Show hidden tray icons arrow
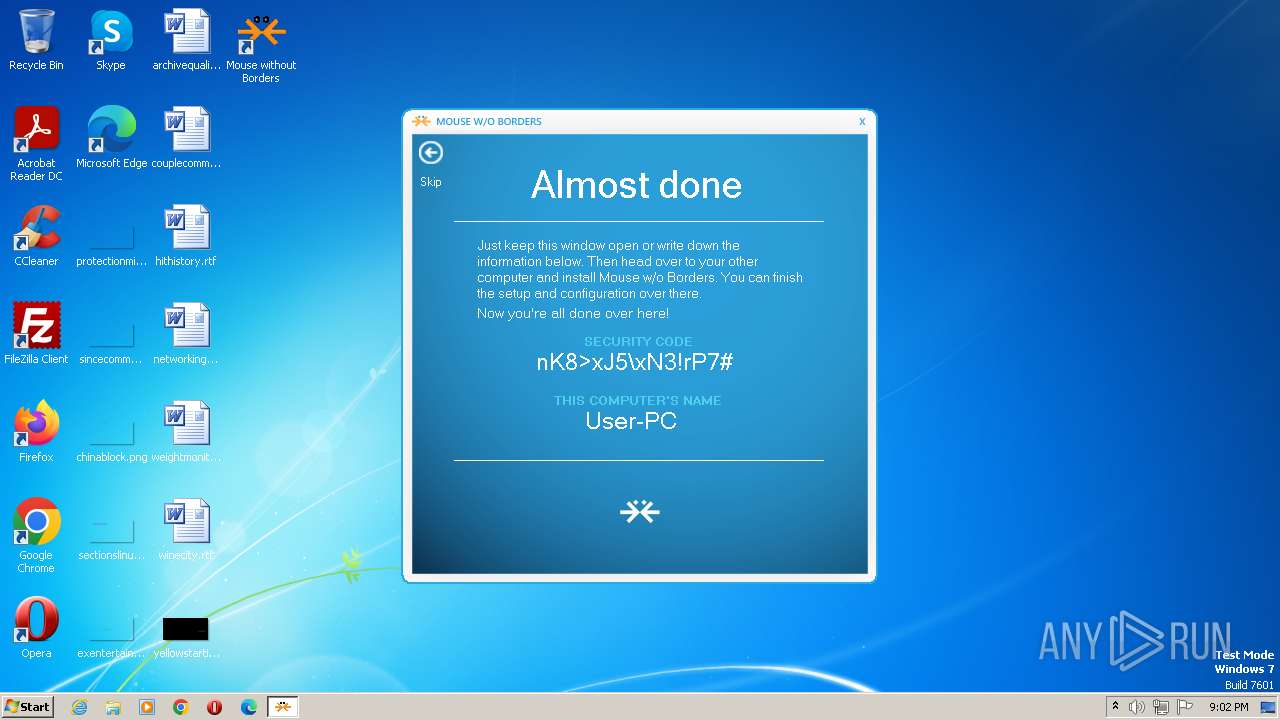The width and height of the screenshot is (1280, 720). (x=1115, y=707)
